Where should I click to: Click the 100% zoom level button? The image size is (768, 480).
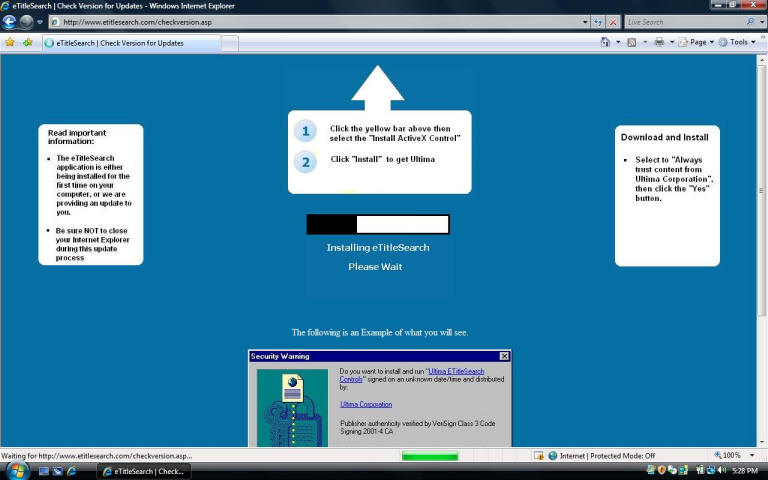click(x=728, y=456)
